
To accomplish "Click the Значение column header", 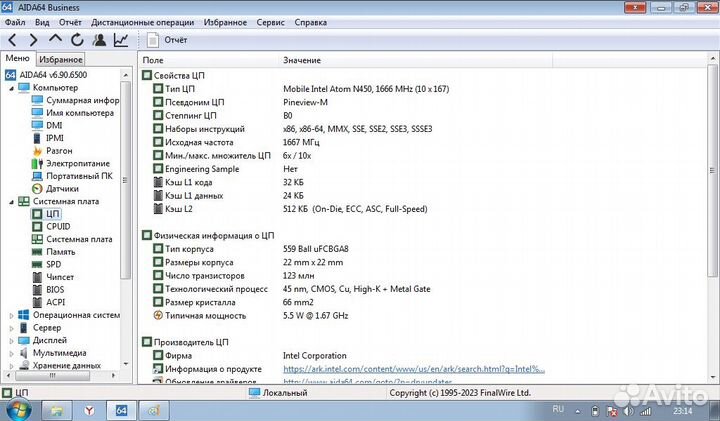I will 415,60.
